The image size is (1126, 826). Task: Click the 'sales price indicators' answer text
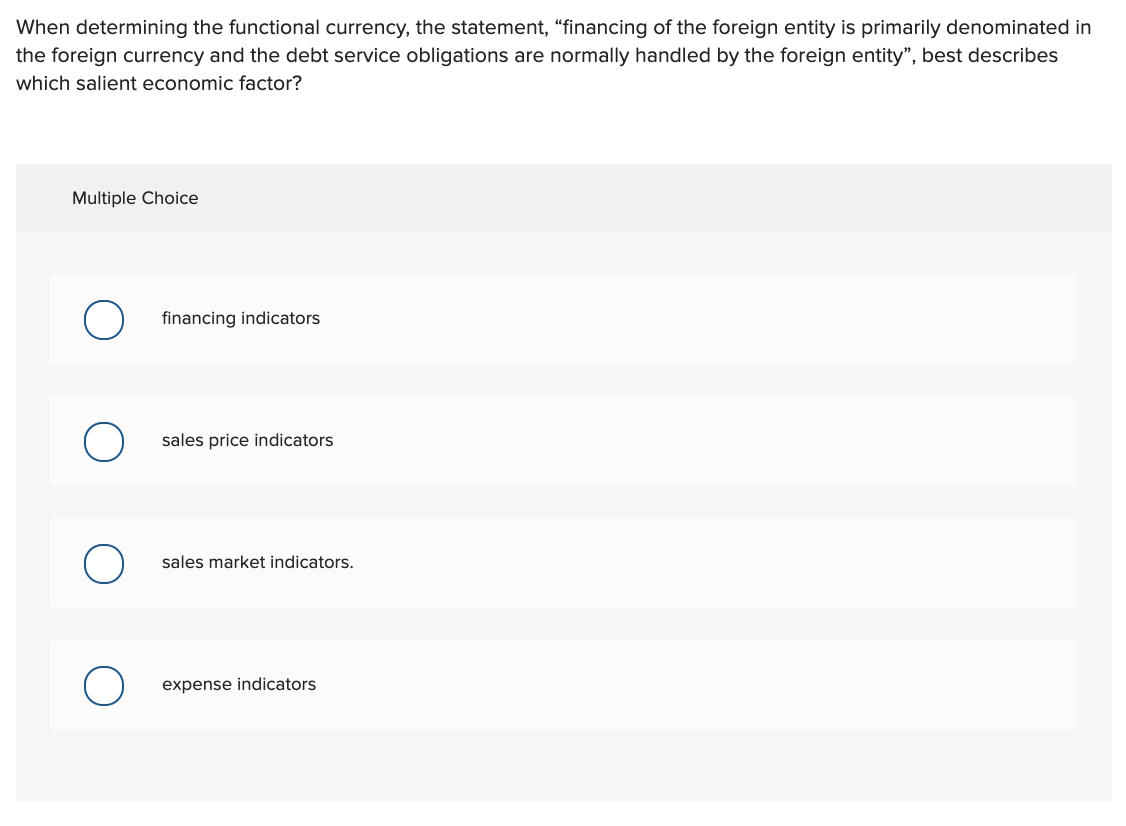tap(247, 440)
